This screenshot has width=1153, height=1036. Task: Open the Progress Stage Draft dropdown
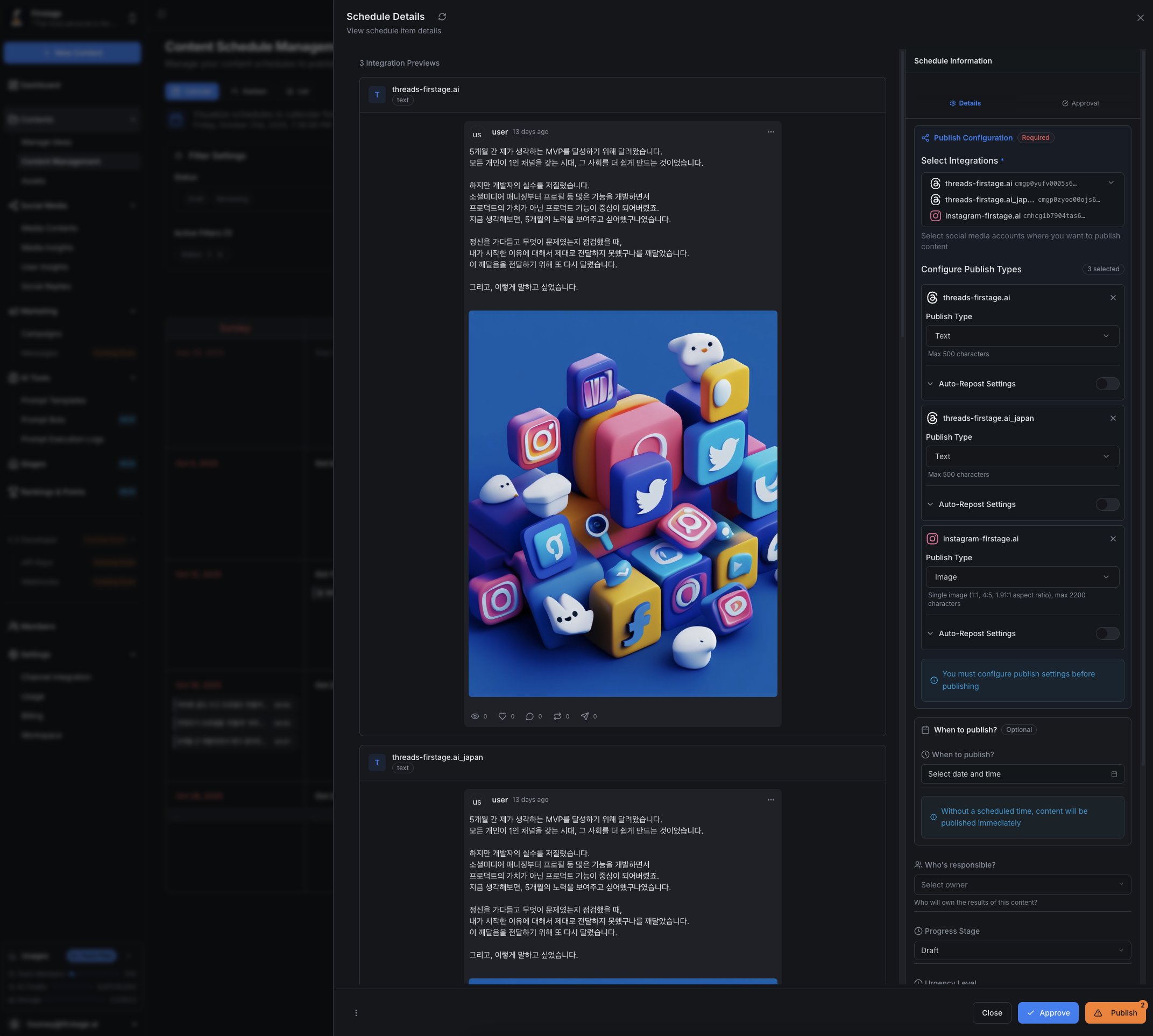pos(1022,950)
